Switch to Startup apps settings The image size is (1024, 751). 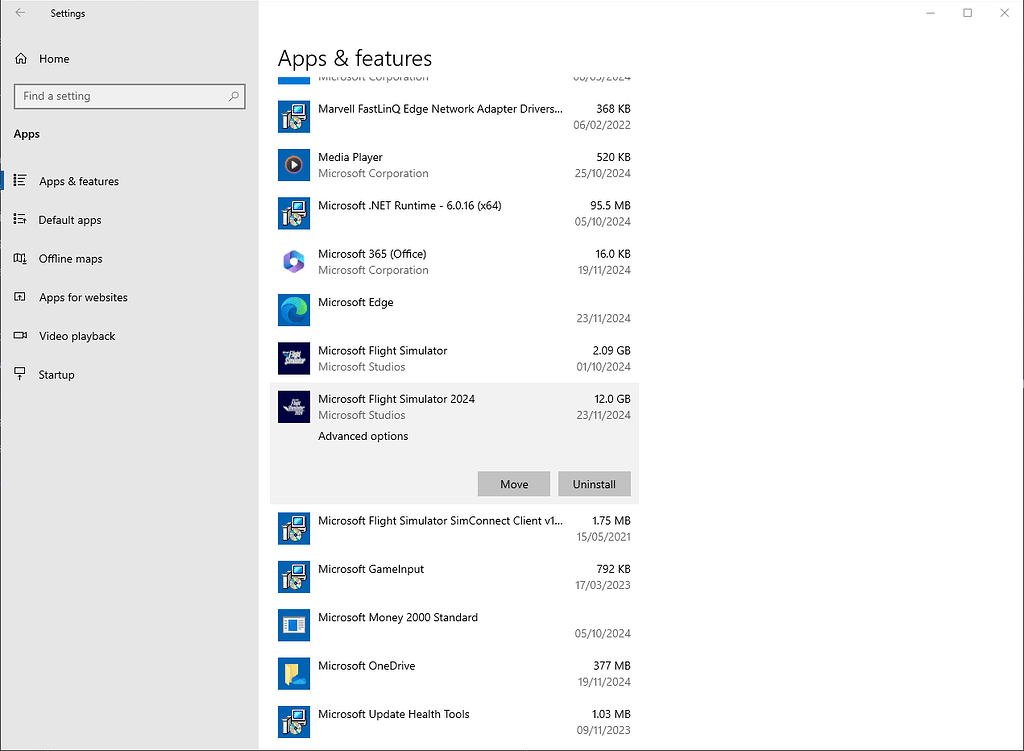pyautogui.click(x=56, y=375)
